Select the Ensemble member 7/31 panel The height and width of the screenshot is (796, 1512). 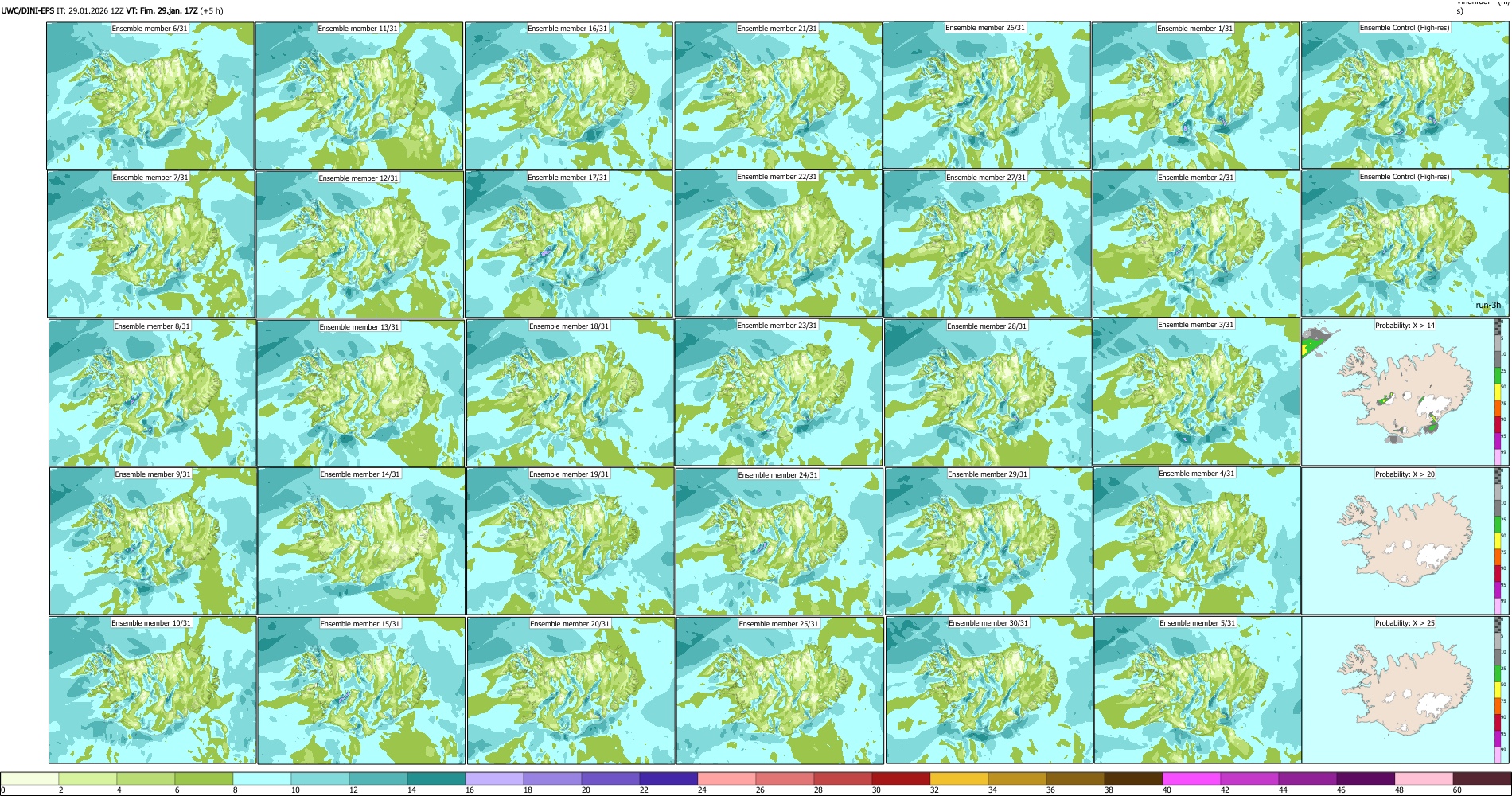coord(151,244)
